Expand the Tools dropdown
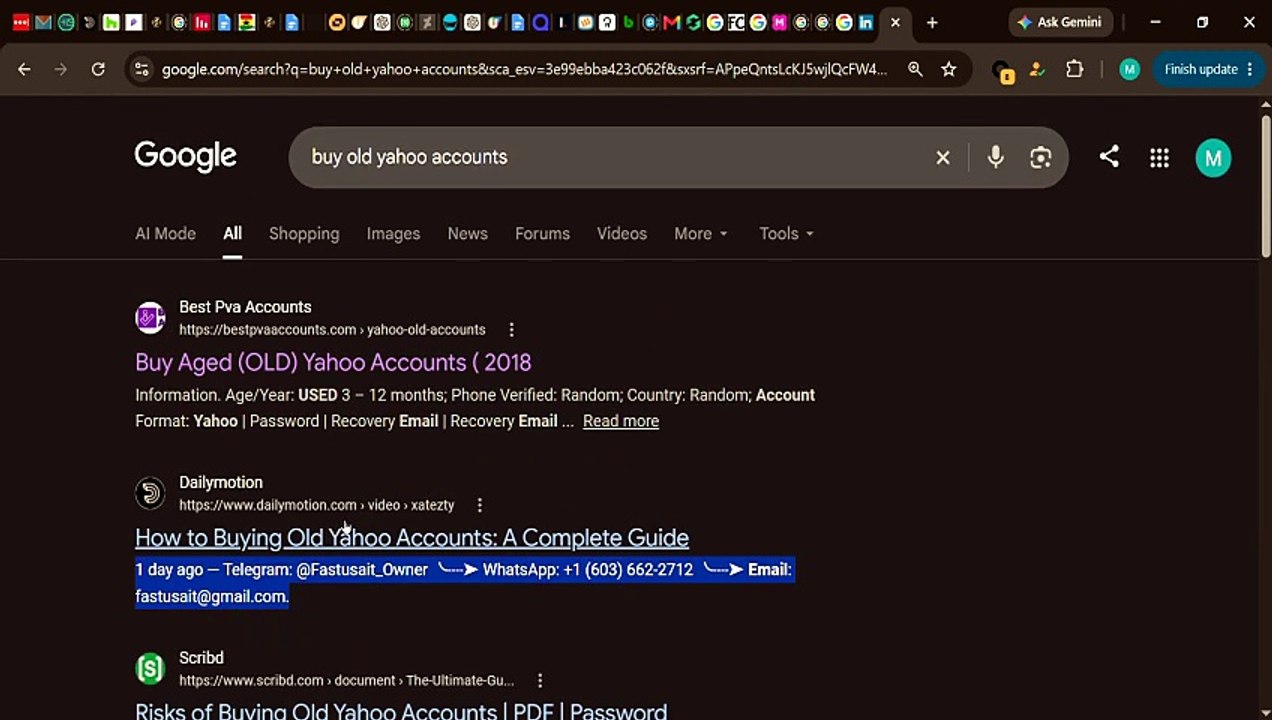 point(786,233)
